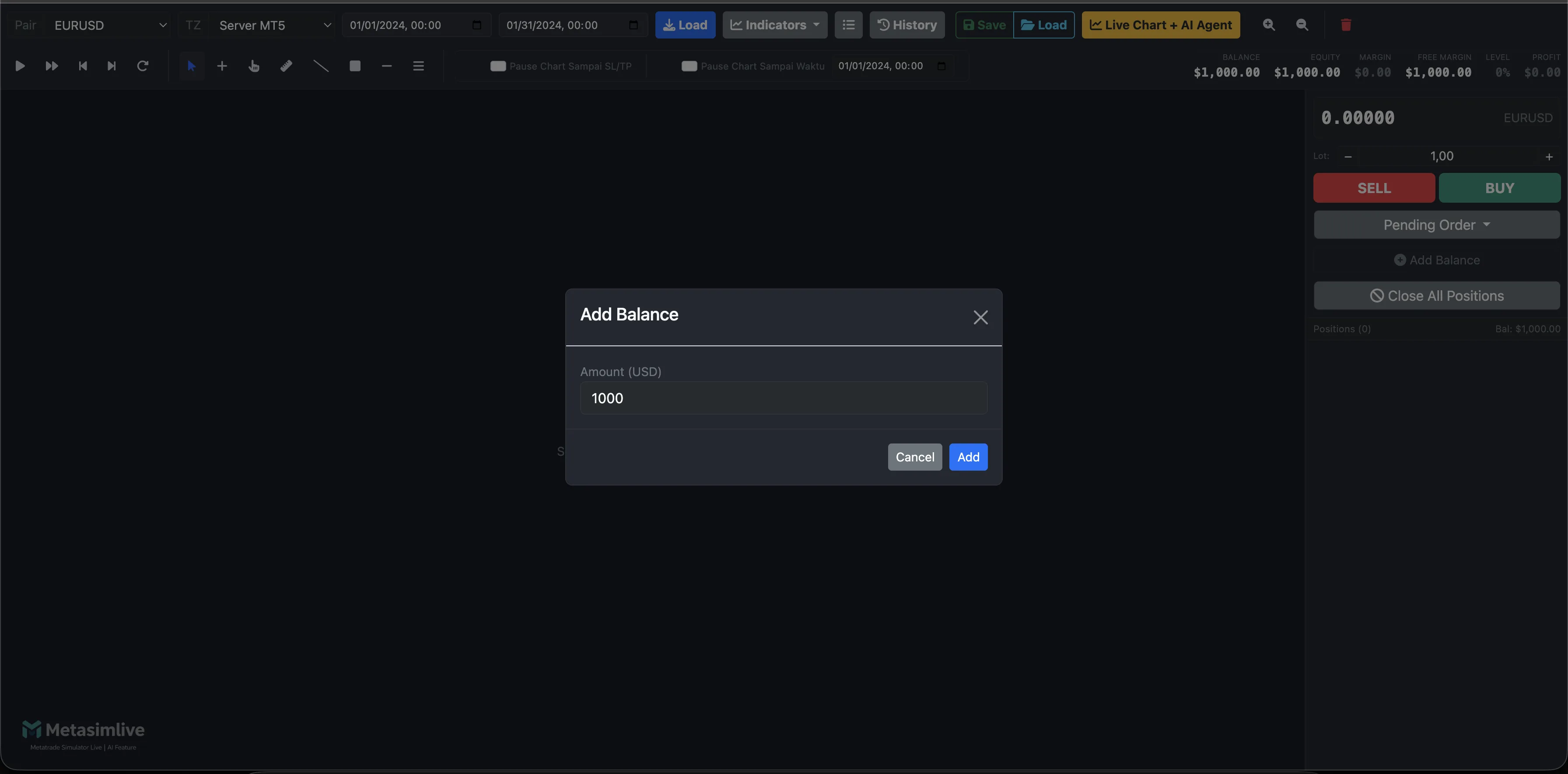The height and width of the screenshot is (774, 1568).
Task: Select the trend line drawing tool
Action: pyautogui.click(x=321, y=66)
